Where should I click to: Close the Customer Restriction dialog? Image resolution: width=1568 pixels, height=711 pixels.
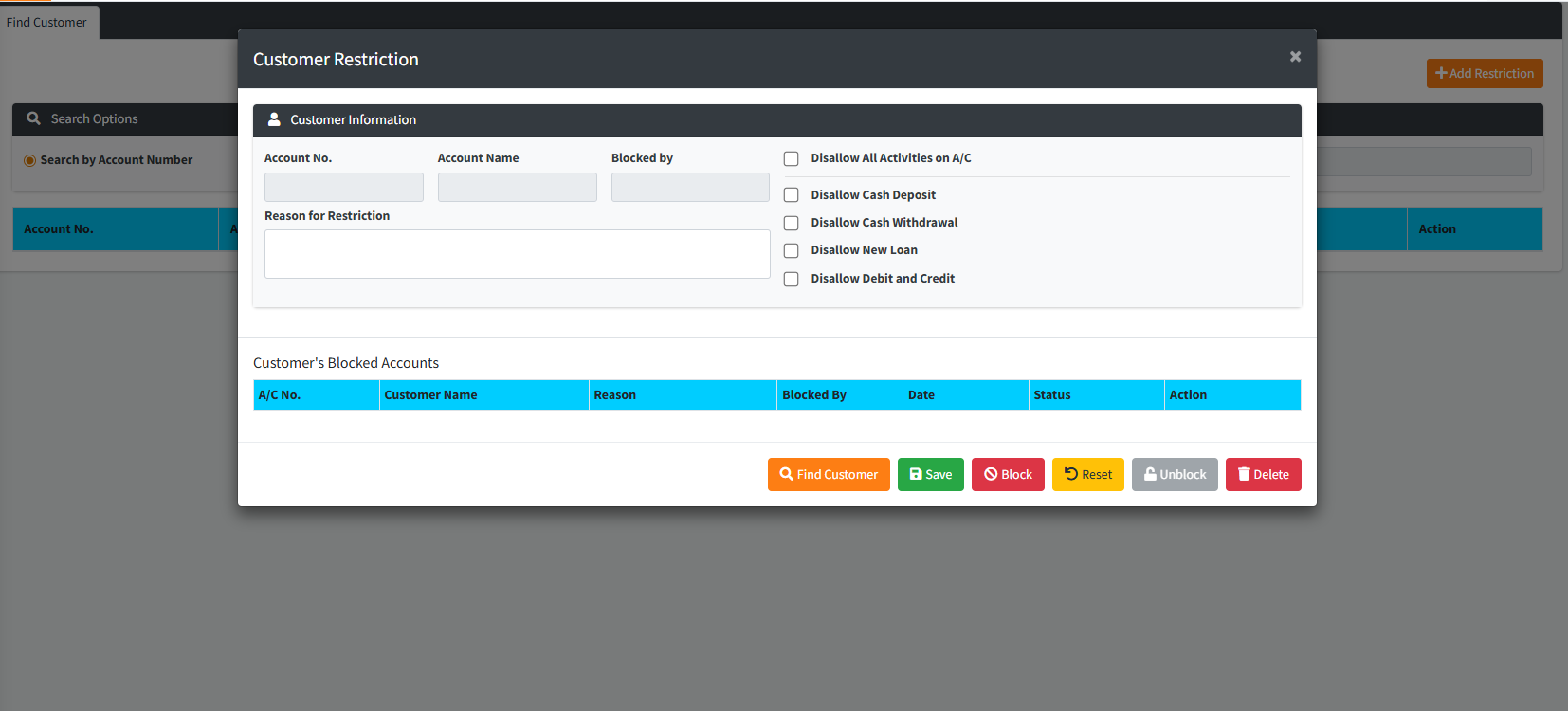(x=1295, y=57)
